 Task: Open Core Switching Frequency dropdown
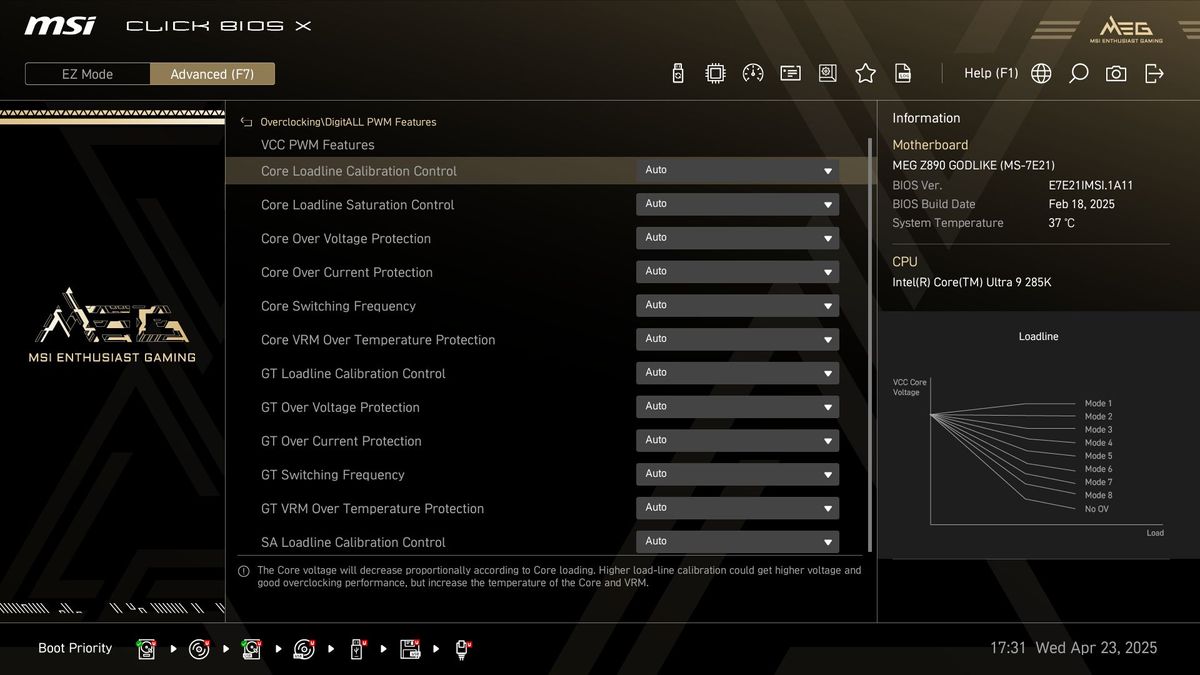pos(737,306)
